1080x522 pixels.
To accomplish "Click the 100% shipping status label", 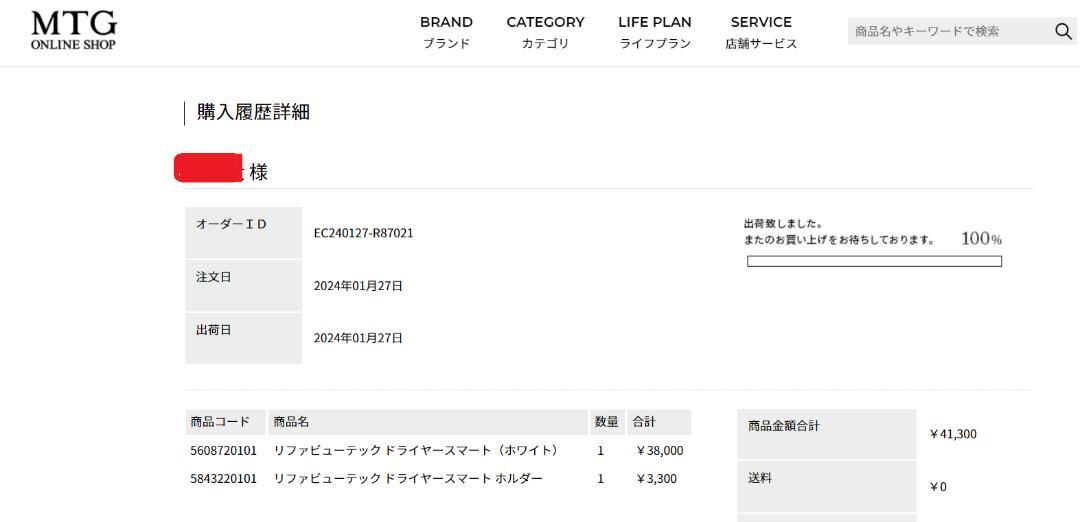I will (x=982, y=239).
